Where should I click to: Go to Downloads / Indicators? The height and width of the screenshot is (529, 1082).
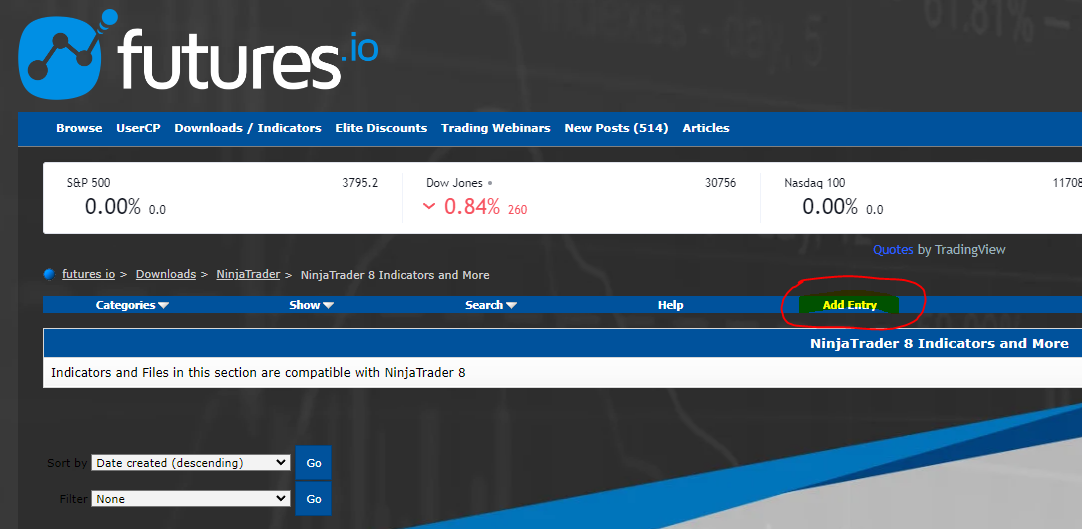248,128
